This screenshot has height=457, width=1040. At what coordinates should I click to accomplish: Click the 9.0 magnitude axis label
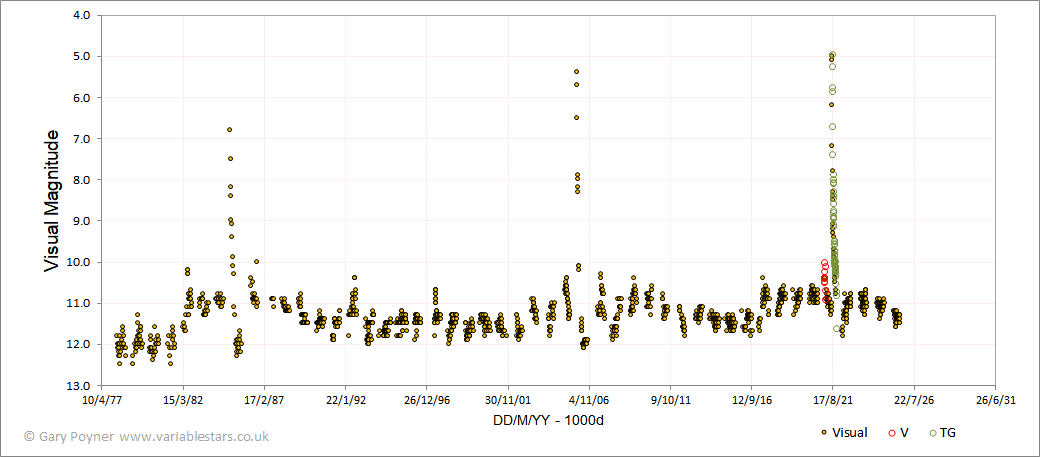click(x=86, y=221)
